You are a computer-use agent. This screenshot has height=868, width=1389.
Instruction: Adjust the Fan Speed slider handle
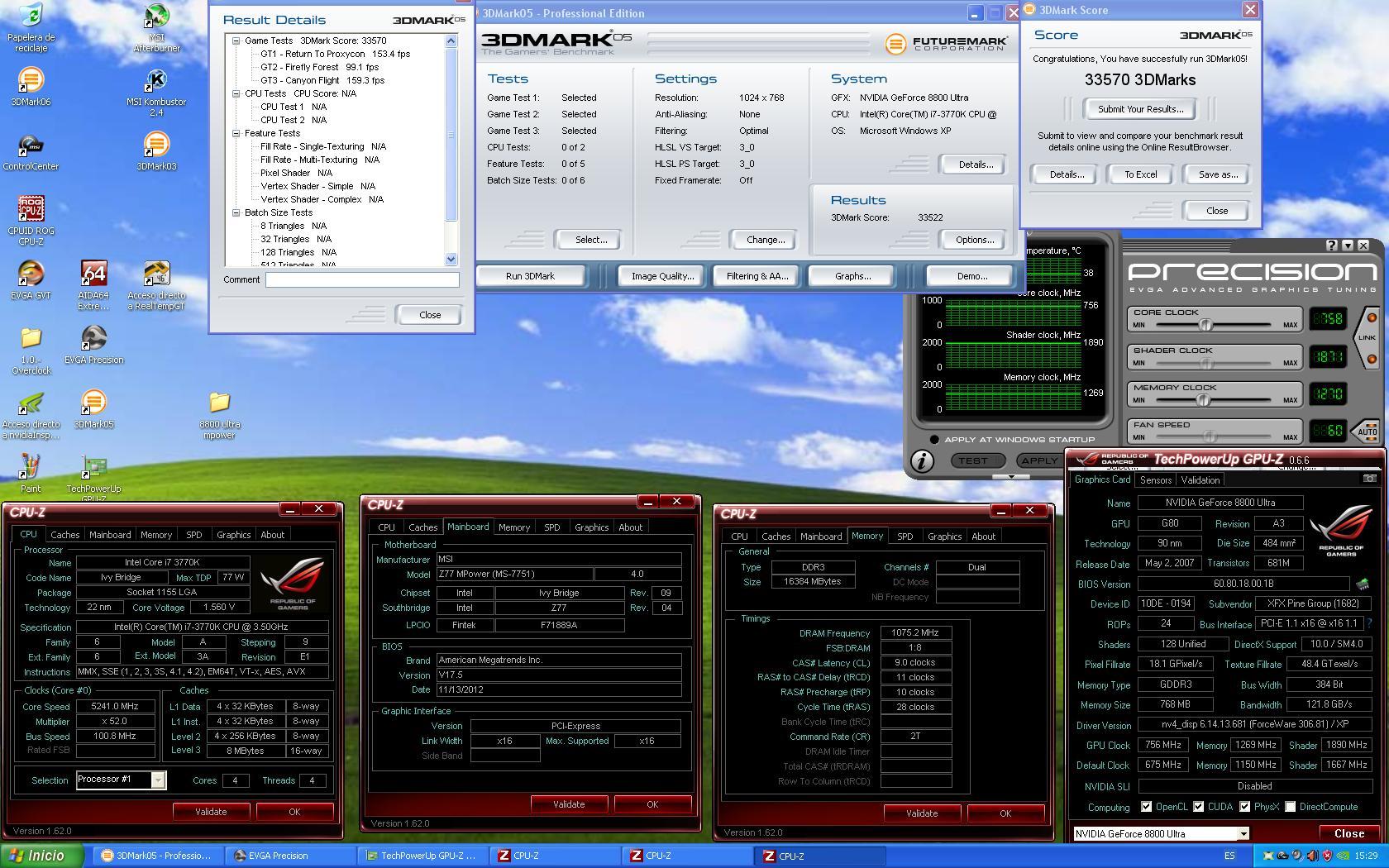[x=1210, y=437]
